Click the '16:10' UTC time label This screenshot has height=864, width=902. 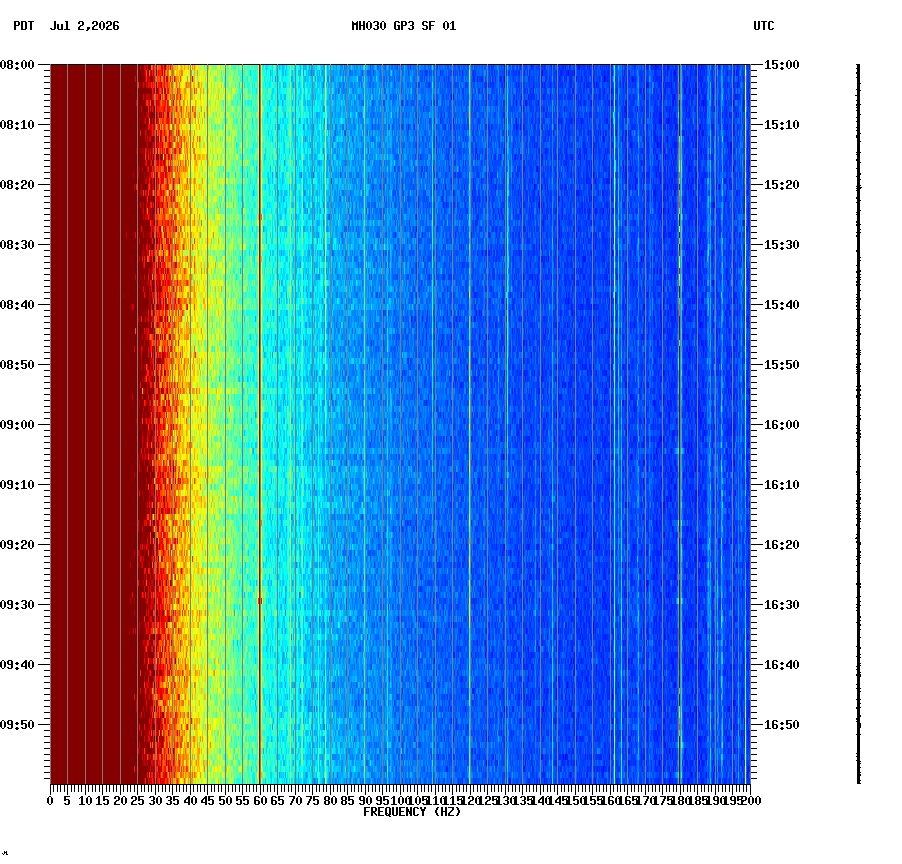[x=782, y=484]
